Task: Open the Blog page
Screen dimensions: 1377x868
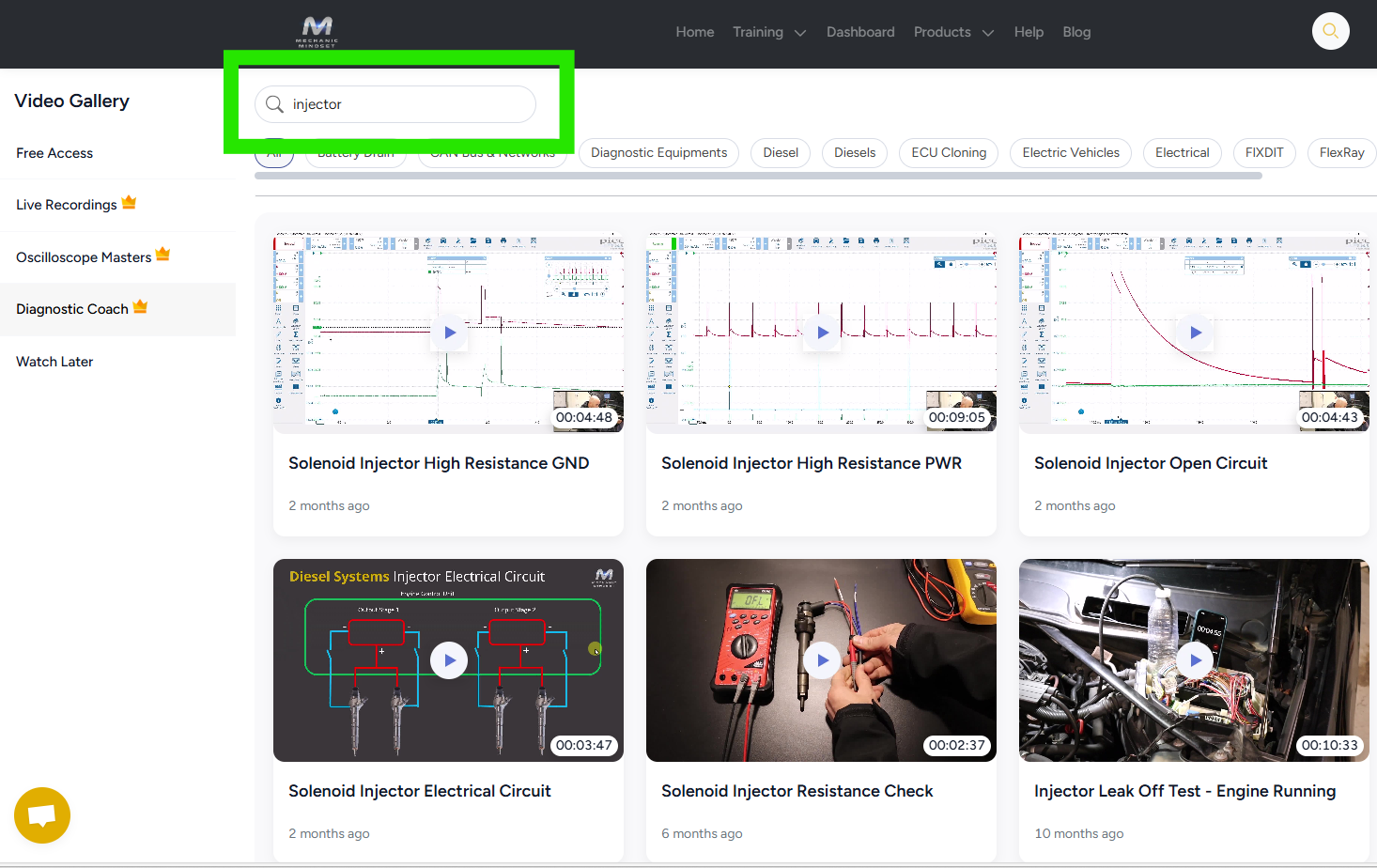Action: coord(1076,32)
